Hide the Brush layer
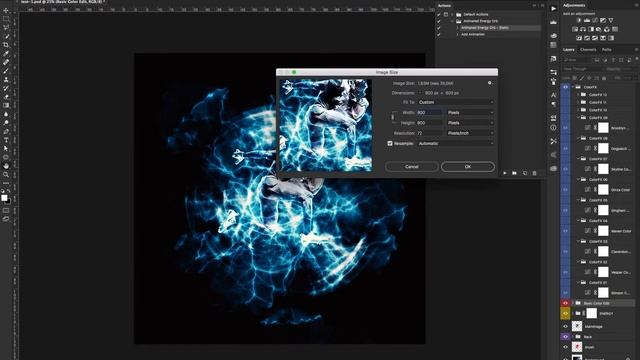640x360 pixels. (x=565, y=347)
